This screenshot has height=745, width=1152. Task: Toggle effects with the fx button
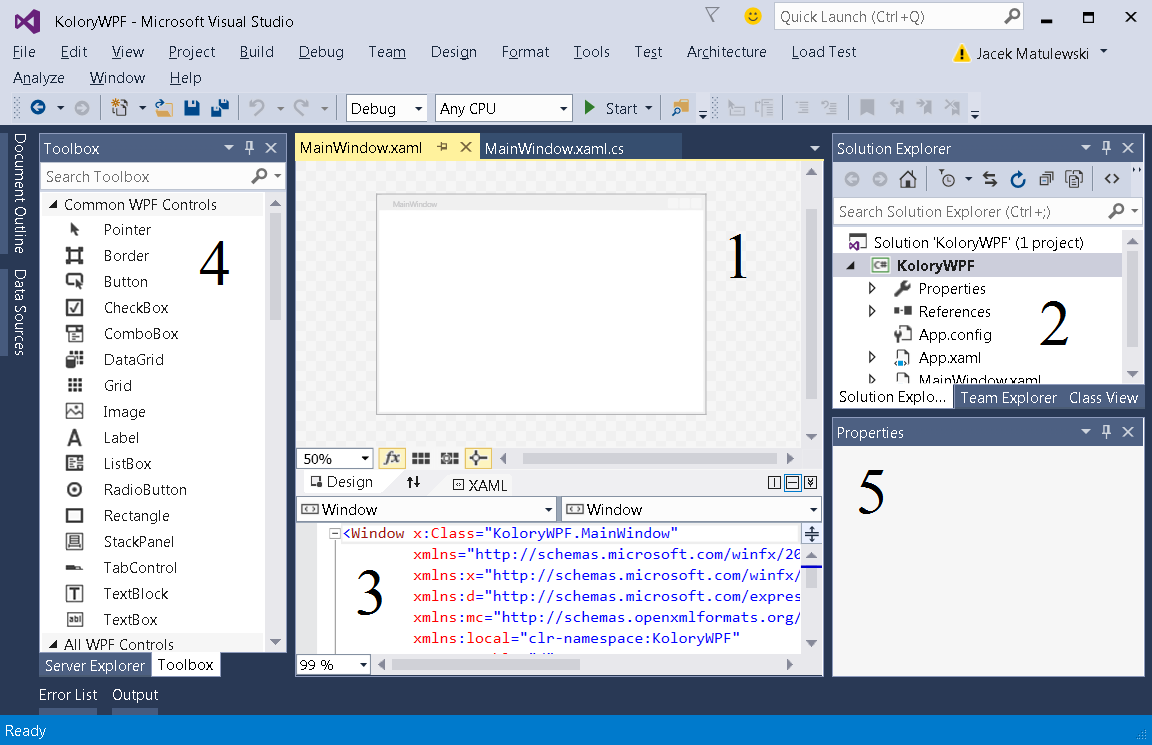pos(392,458)
